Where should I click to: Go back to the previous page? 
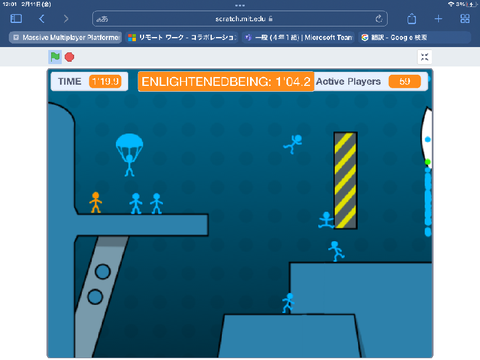pyautogui.click(x=42, y=19)
